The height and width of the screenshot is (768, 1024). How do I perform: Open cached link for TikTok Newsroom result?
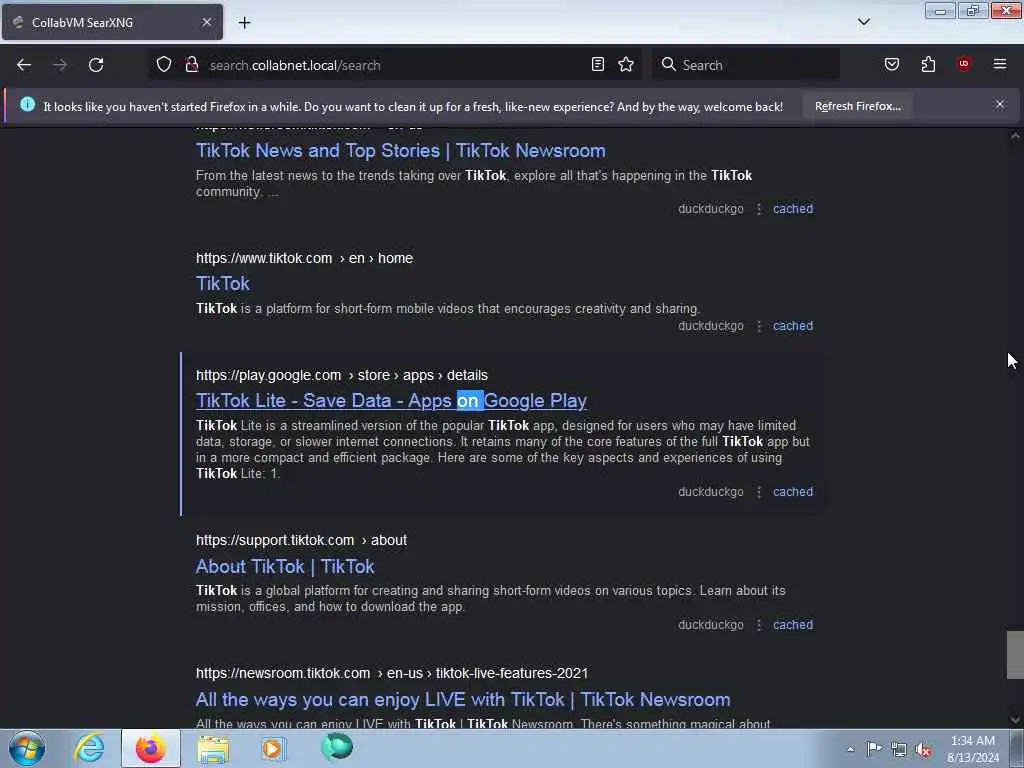pyautogui.click(x=793, y=209)
